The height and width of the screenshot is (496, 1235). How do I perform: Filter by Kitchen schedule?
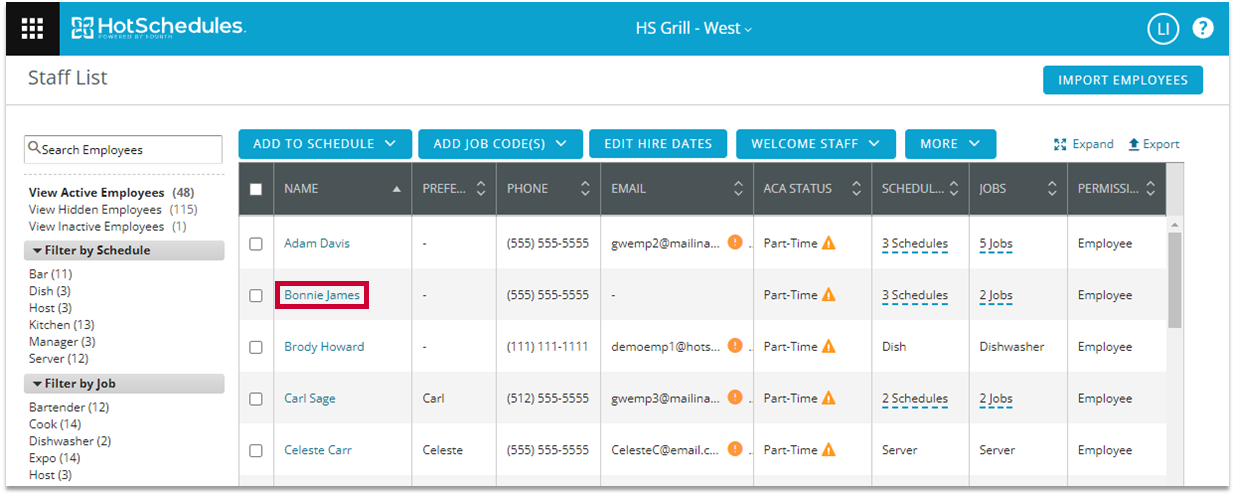point(61,325)
